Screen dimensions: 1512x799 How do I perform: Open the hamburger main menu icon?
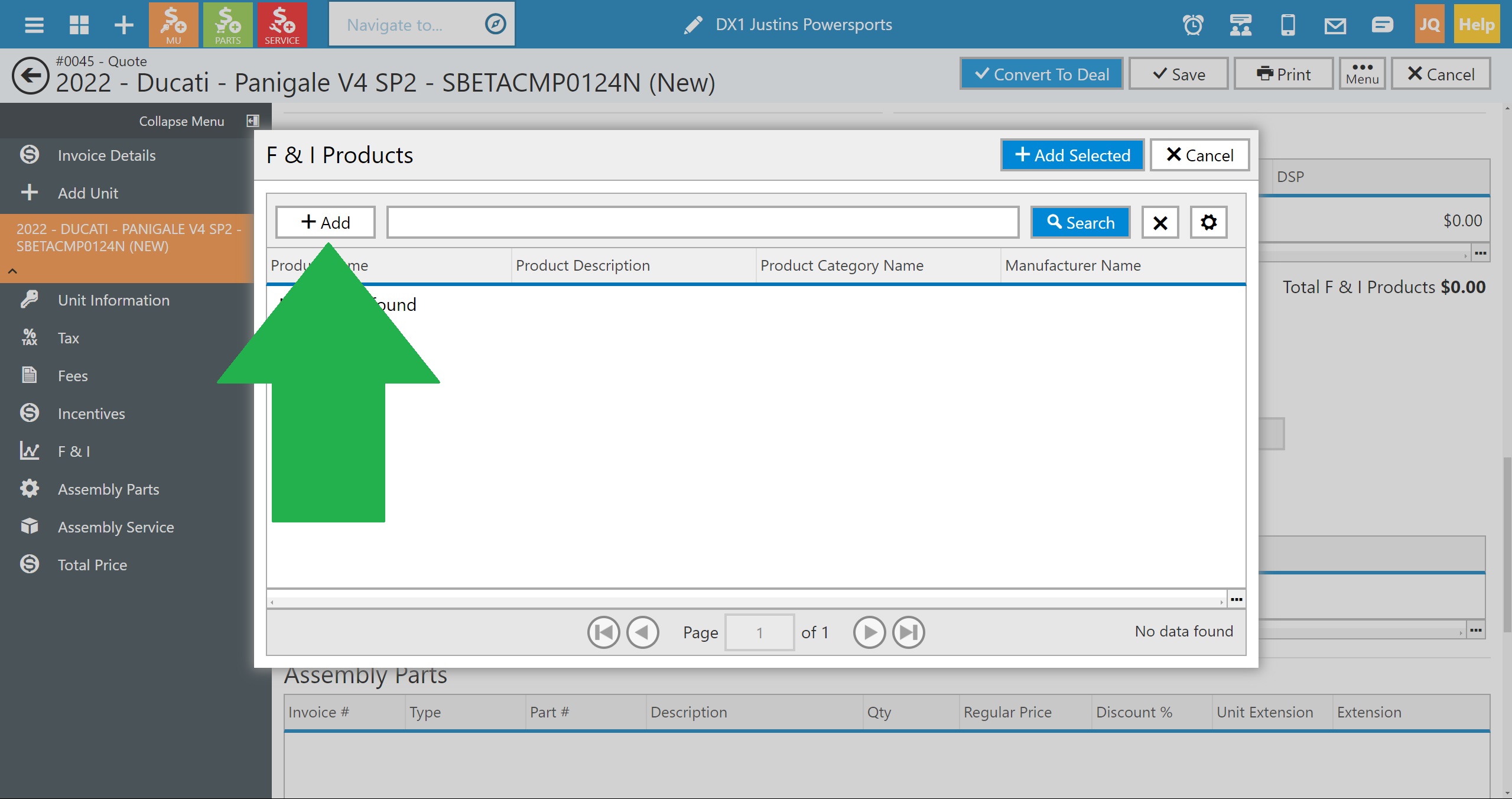(34, 25)
